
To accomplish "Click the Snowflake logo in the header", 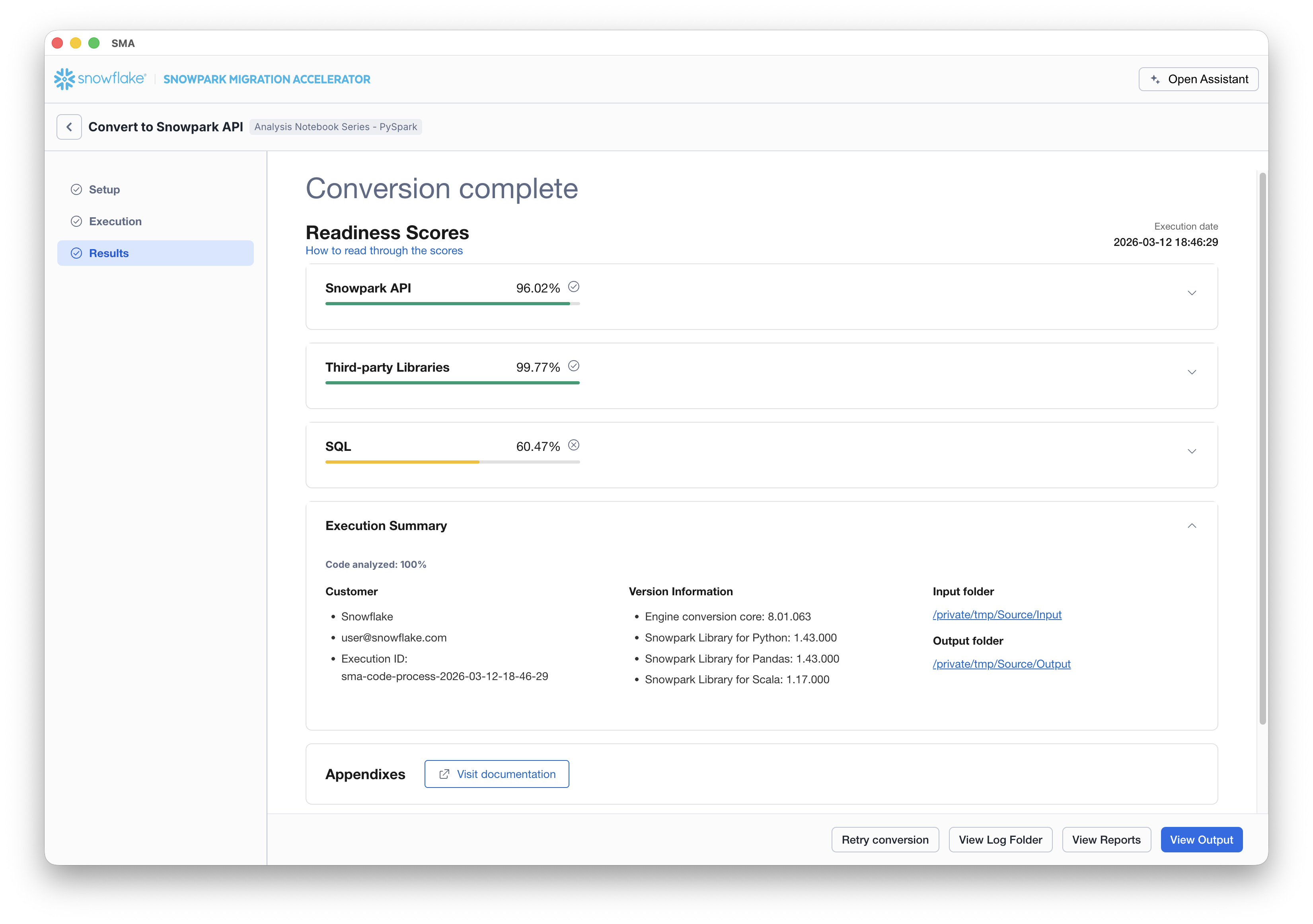I will (x=64, y=79).
